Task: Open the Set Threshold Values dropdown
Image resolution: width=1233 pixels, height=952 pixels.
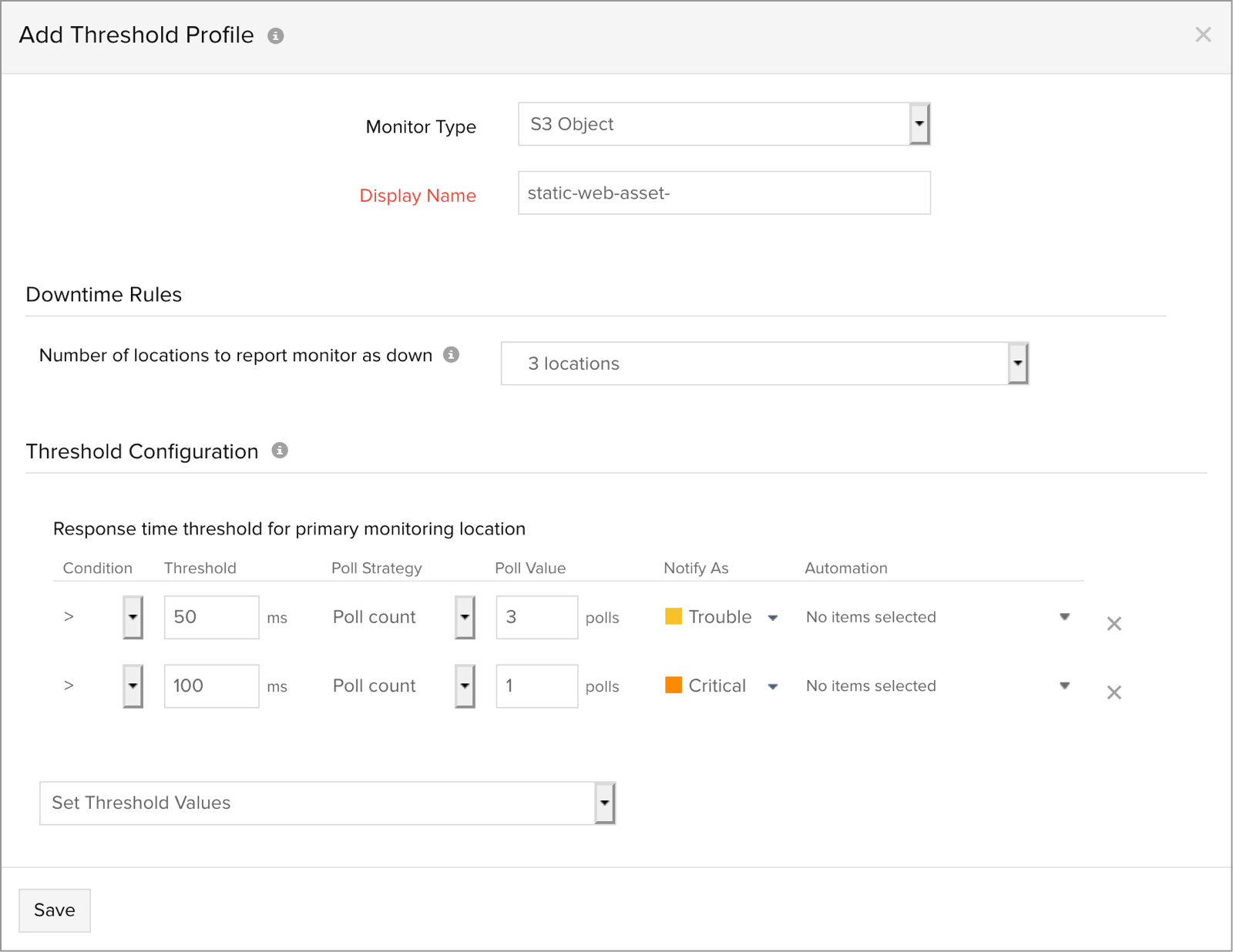Action: point(603,803)
